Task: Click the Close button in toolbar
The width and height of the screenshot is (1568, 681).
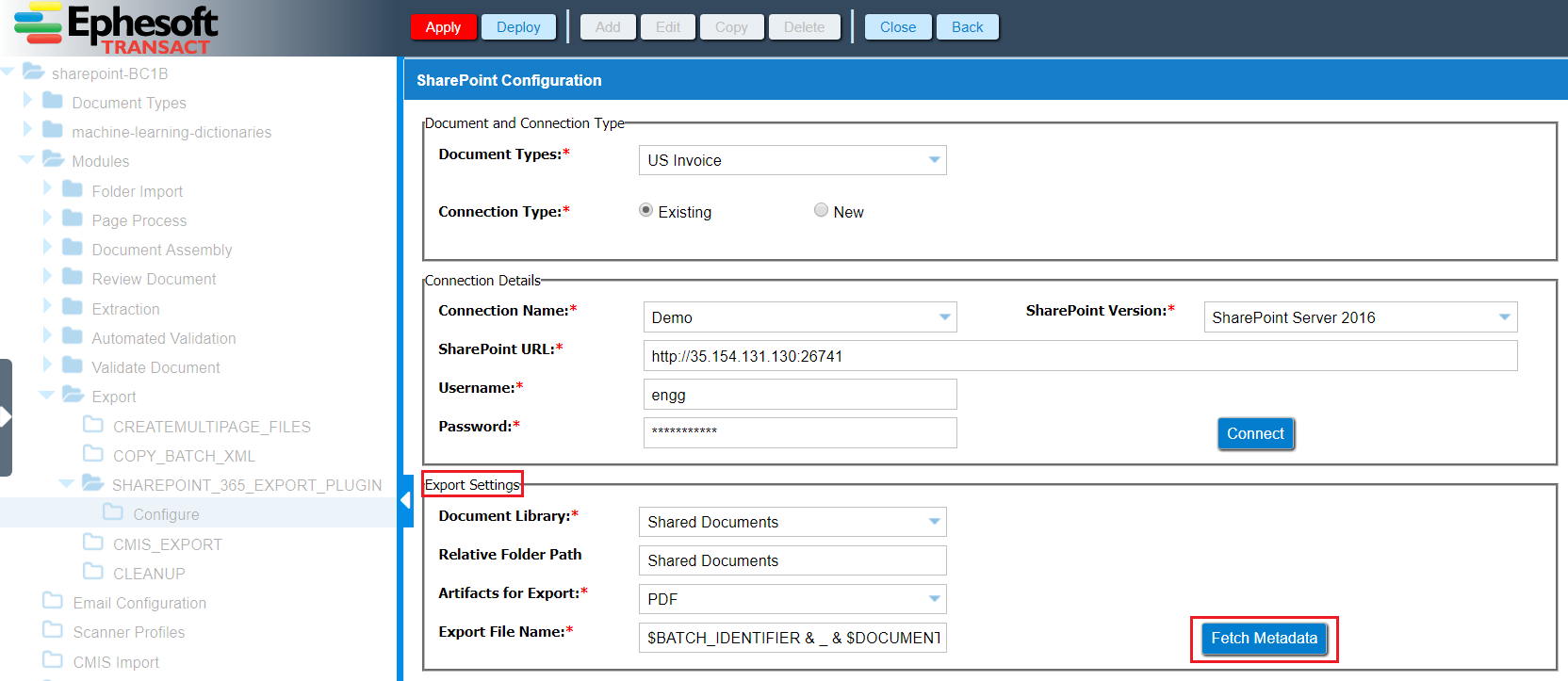Action: coord(898,27)
